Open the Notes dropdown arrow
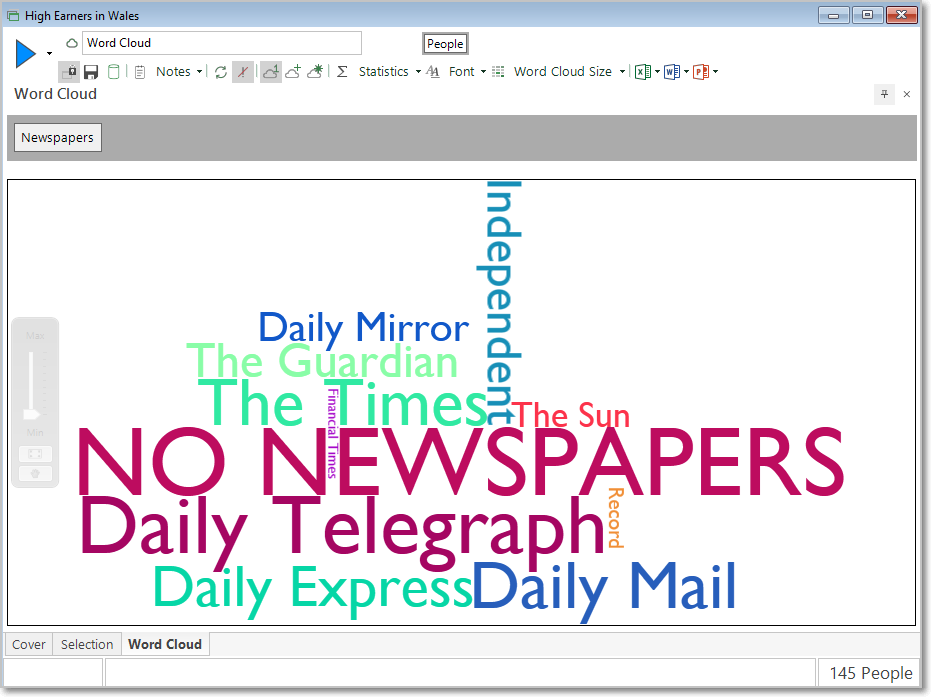This screenshot has height=697, width=931. point(200,72)
